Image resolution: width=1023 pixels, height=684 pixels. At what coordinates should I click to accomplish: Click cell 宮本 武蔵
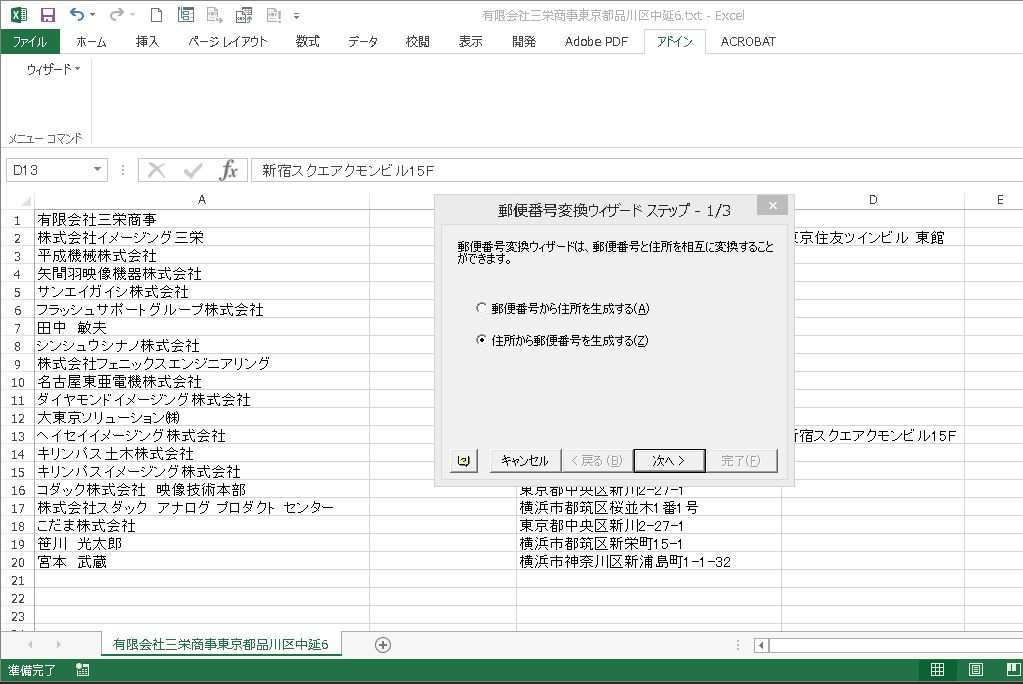point(202,562)
